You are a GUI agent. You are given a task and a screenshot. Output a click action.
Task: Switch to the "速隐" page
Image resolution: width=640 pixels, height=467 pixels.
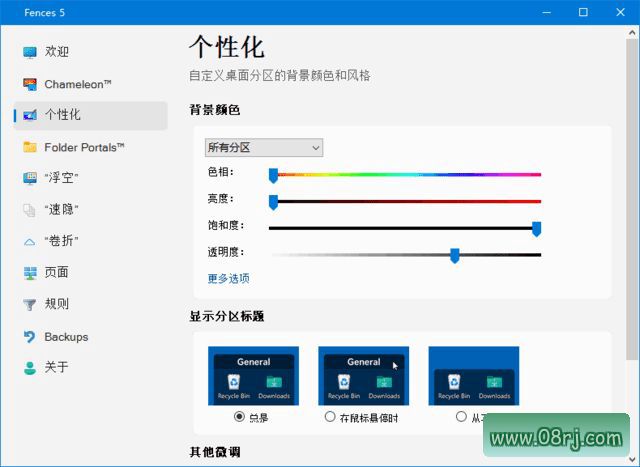point(91,210)
